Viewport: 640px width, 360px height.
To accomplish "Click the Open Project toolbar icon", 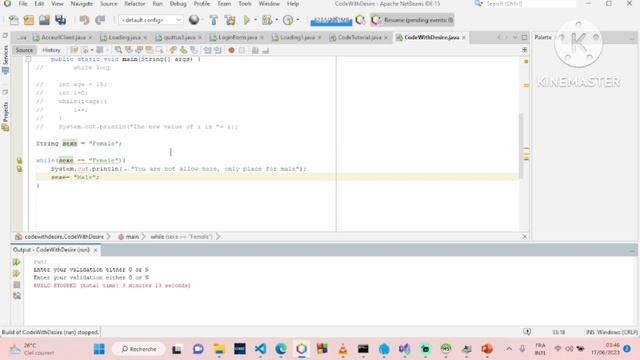I will tap(44, 20).
